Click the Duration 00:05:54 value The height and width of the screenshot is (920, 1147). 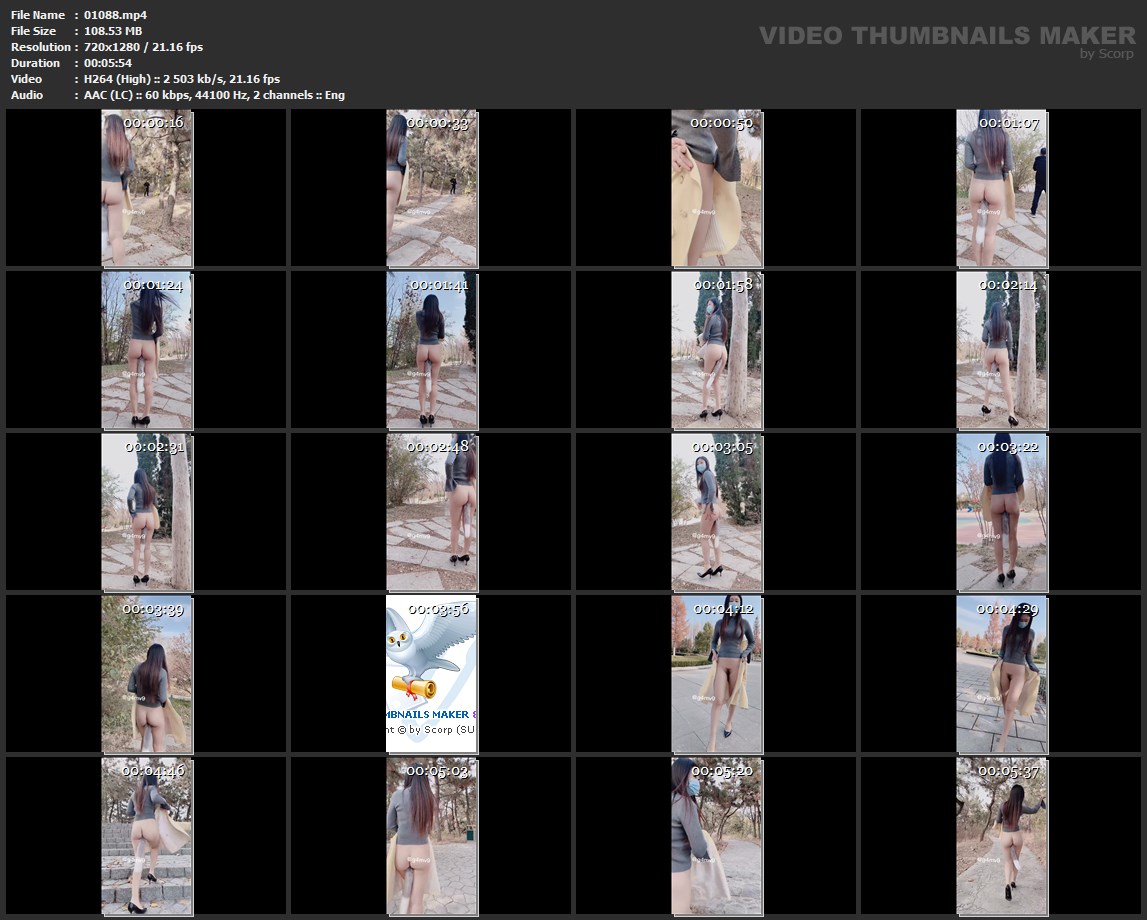tap(108, 63)
